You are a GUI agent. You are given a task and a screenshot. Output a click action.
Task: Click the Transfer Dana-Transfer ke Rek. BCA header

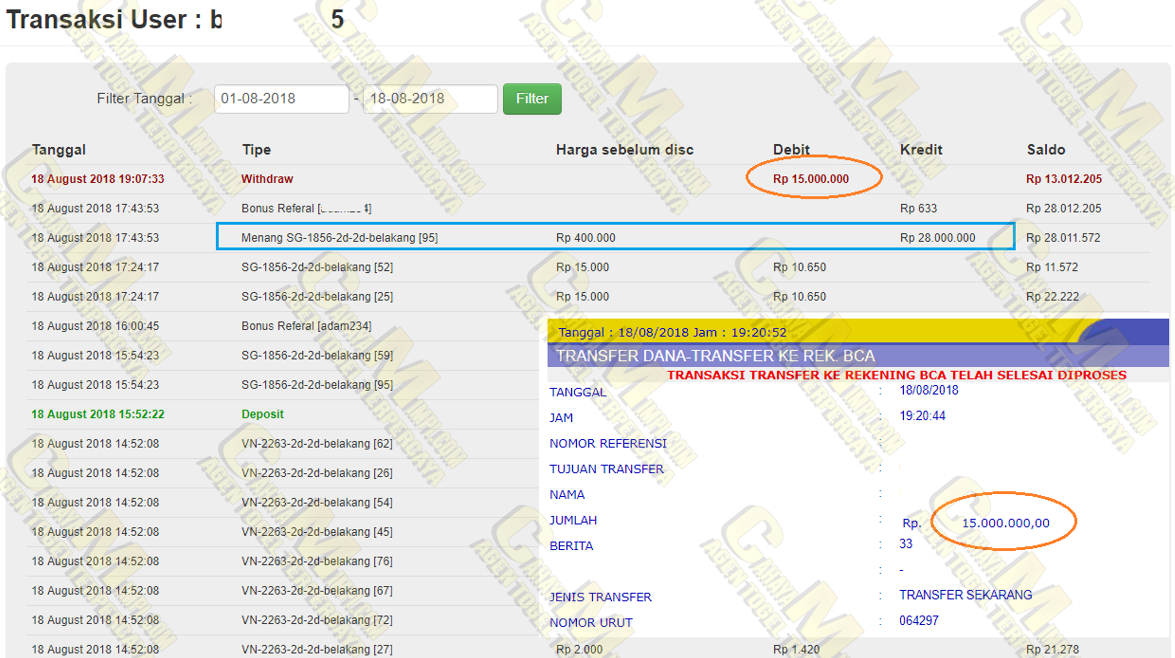715,356
